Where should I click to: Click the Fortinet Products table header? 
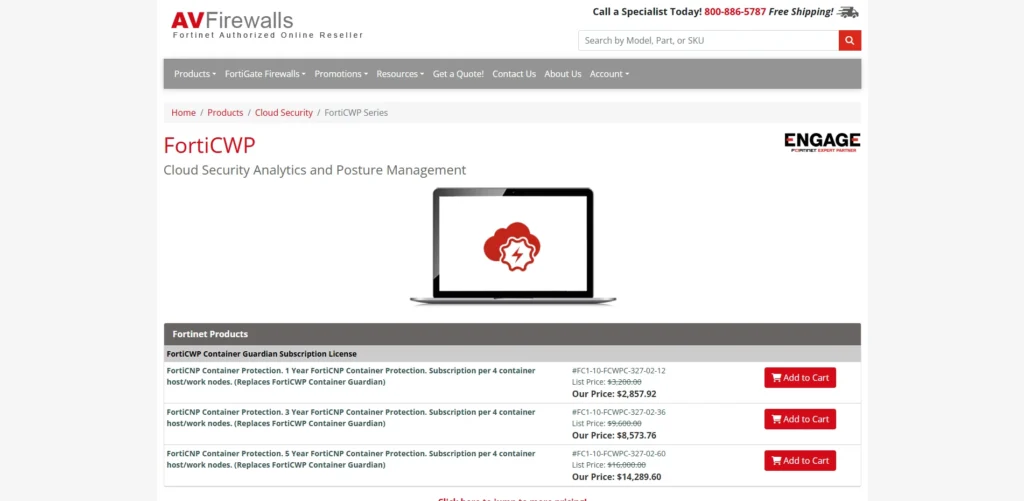(x=512, y=334)
